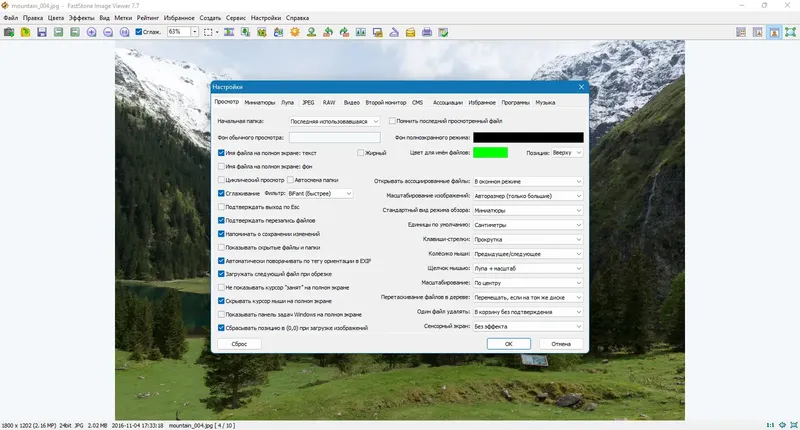
Task: Go to next image with green right arrow
Action: coord(75,32)
